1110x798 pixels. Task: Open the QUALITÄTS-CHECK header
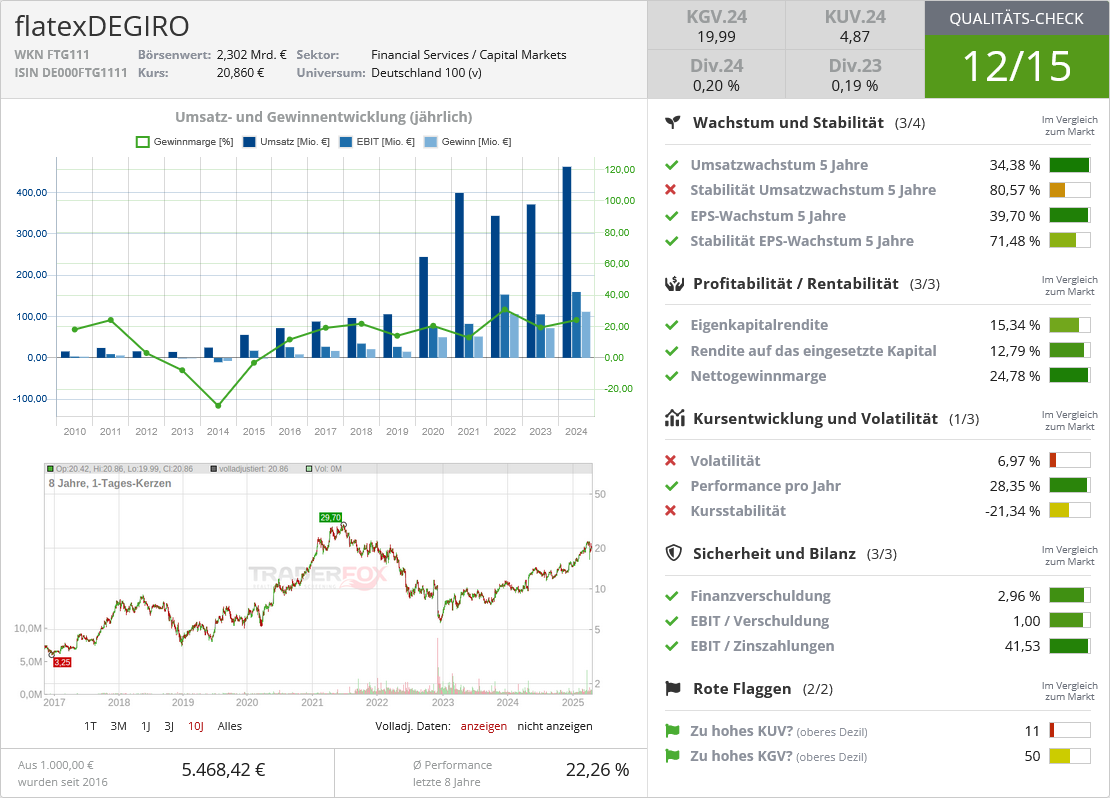[x=1017, y=18]
